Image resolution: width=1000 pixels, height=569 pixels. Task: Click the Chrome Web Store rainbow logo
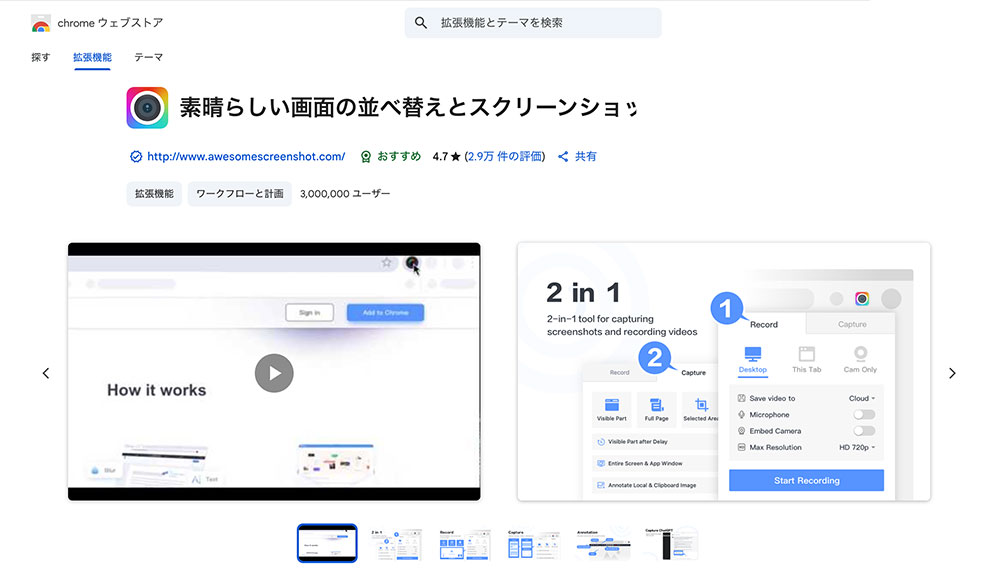point(41,23)
